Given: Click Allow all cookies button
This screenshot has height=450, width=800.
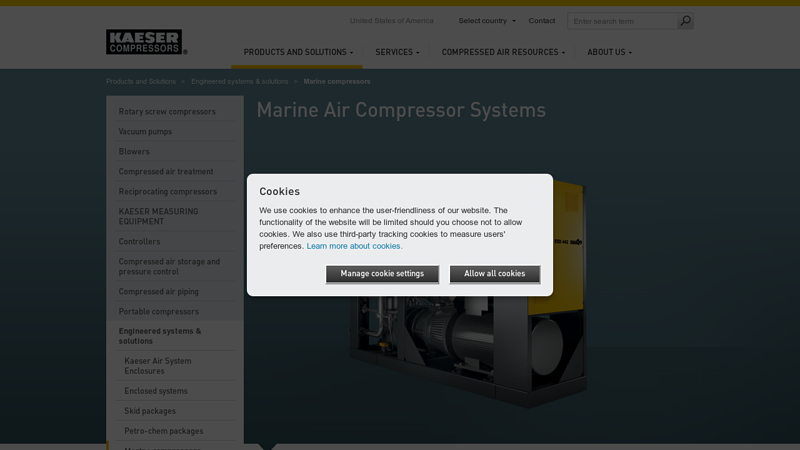Looking at the screenshot, I should [x=494, y=274].
